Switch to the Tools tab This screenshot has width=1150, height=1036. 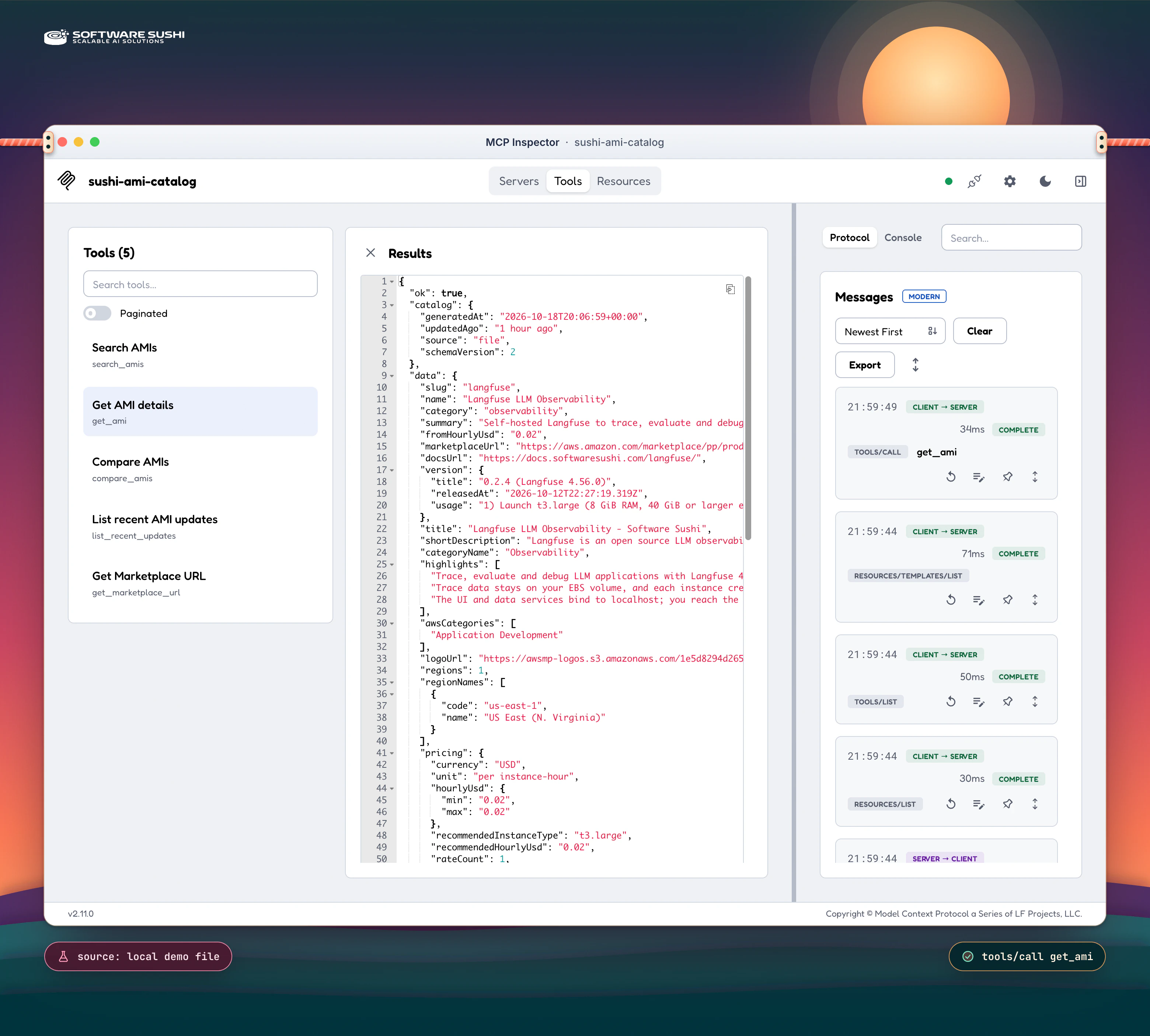coord(568,181)
